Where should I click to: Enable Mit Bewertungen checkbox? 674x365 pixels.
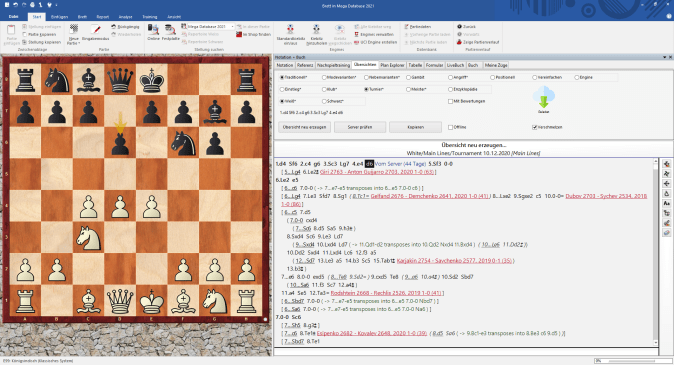(450, 101)
